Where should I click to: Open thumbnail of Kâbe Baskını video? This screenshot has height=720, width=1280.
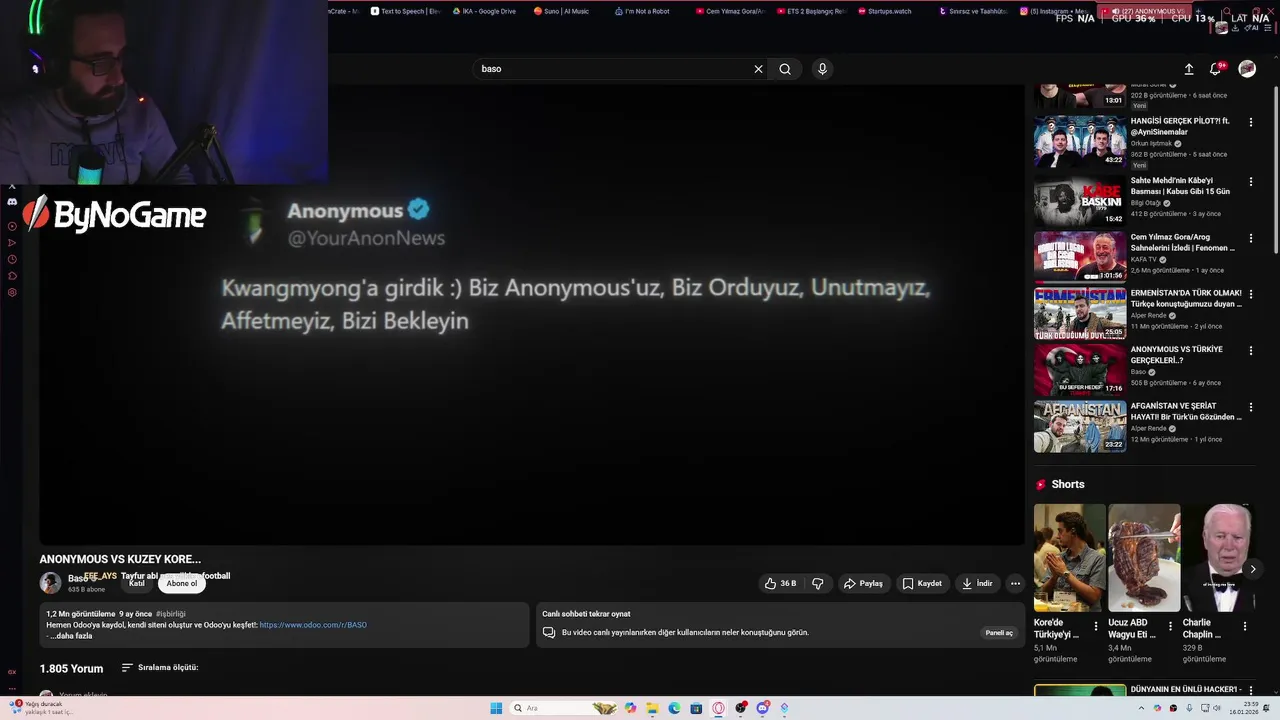click(x=1080, y=200)
